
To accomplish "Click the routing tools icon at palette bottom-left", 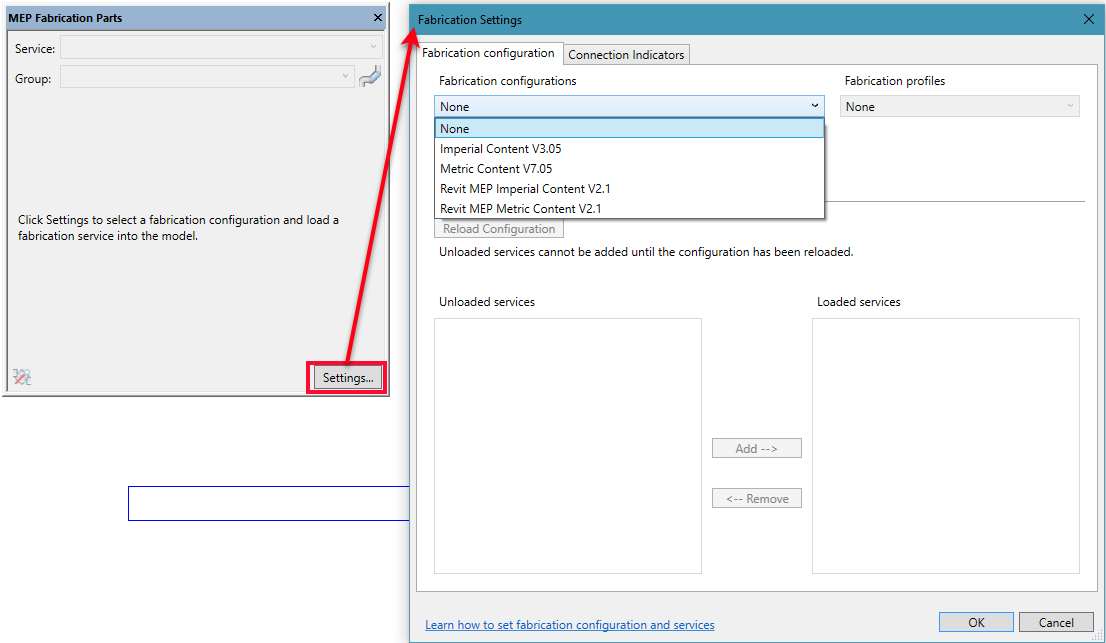I will click(x=20, y=377).
